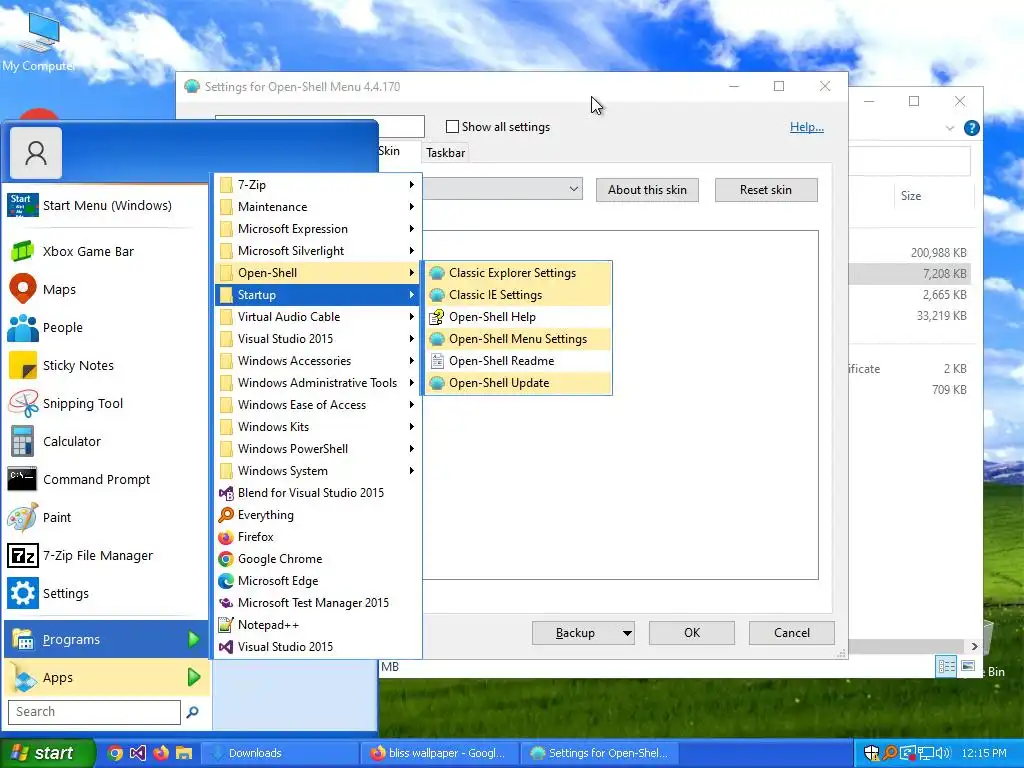
Task: Switch to bliss wallpaper Firefox taskbar window
Action: pos(440,753)
